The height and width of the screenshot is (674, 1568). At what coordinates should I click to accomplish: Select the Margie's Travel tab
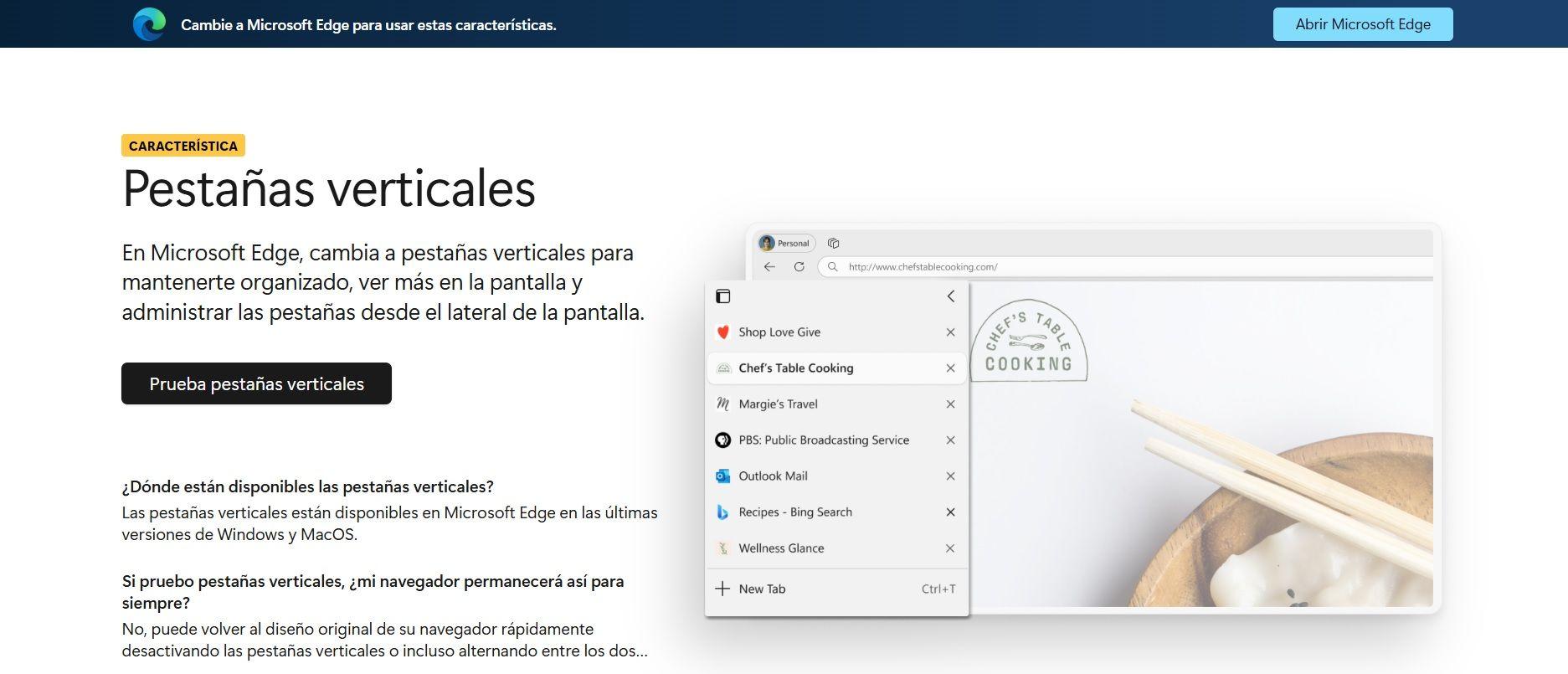pos(837,404)
